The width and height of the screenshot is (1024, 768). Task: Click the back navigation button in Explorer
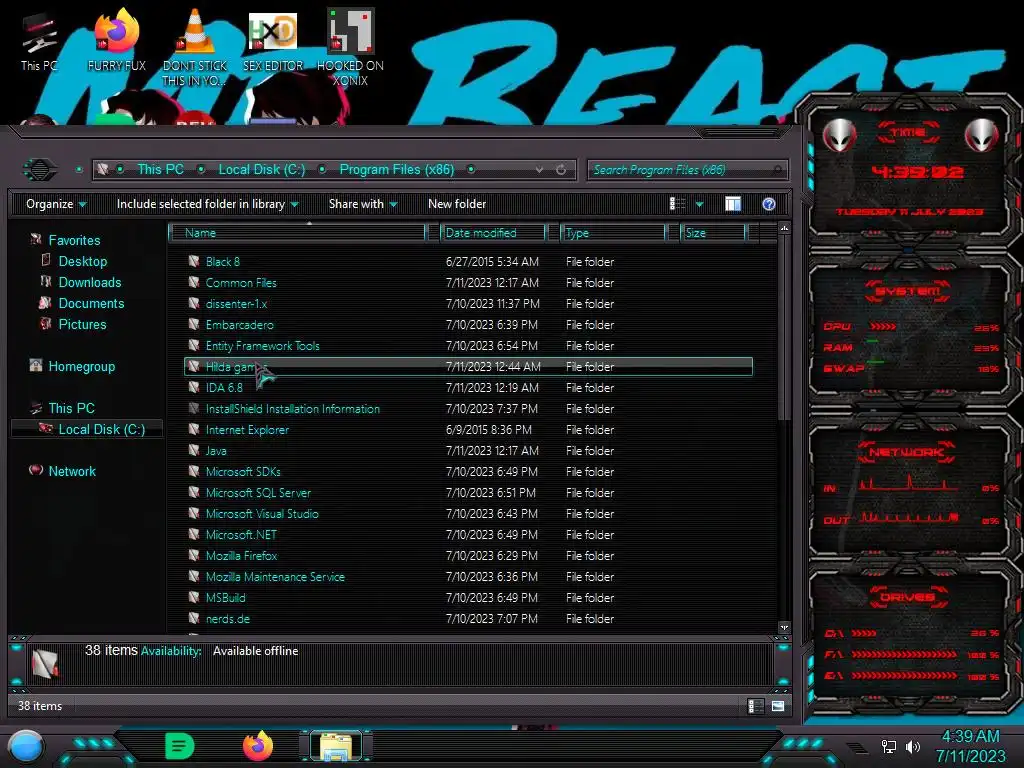click(x=40, y=170)
